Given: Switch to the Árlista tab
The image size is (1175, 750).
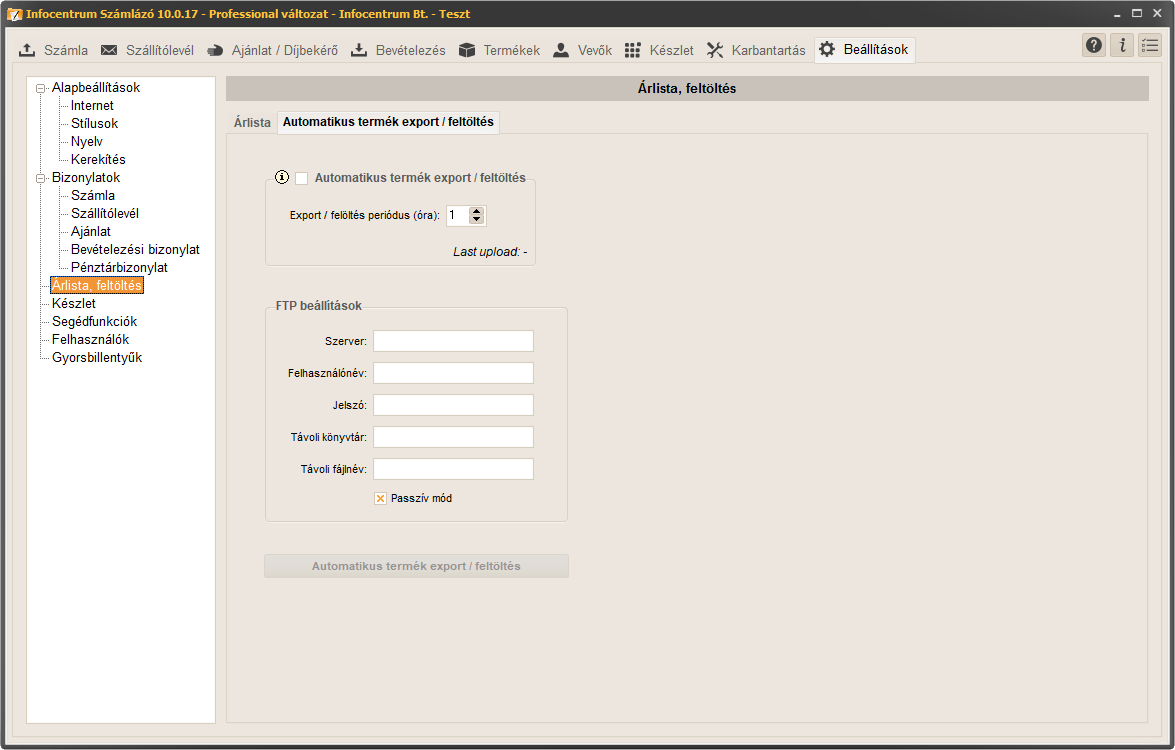Looking at the screenshot, I should pyautogui.click(x=252, y=122).
